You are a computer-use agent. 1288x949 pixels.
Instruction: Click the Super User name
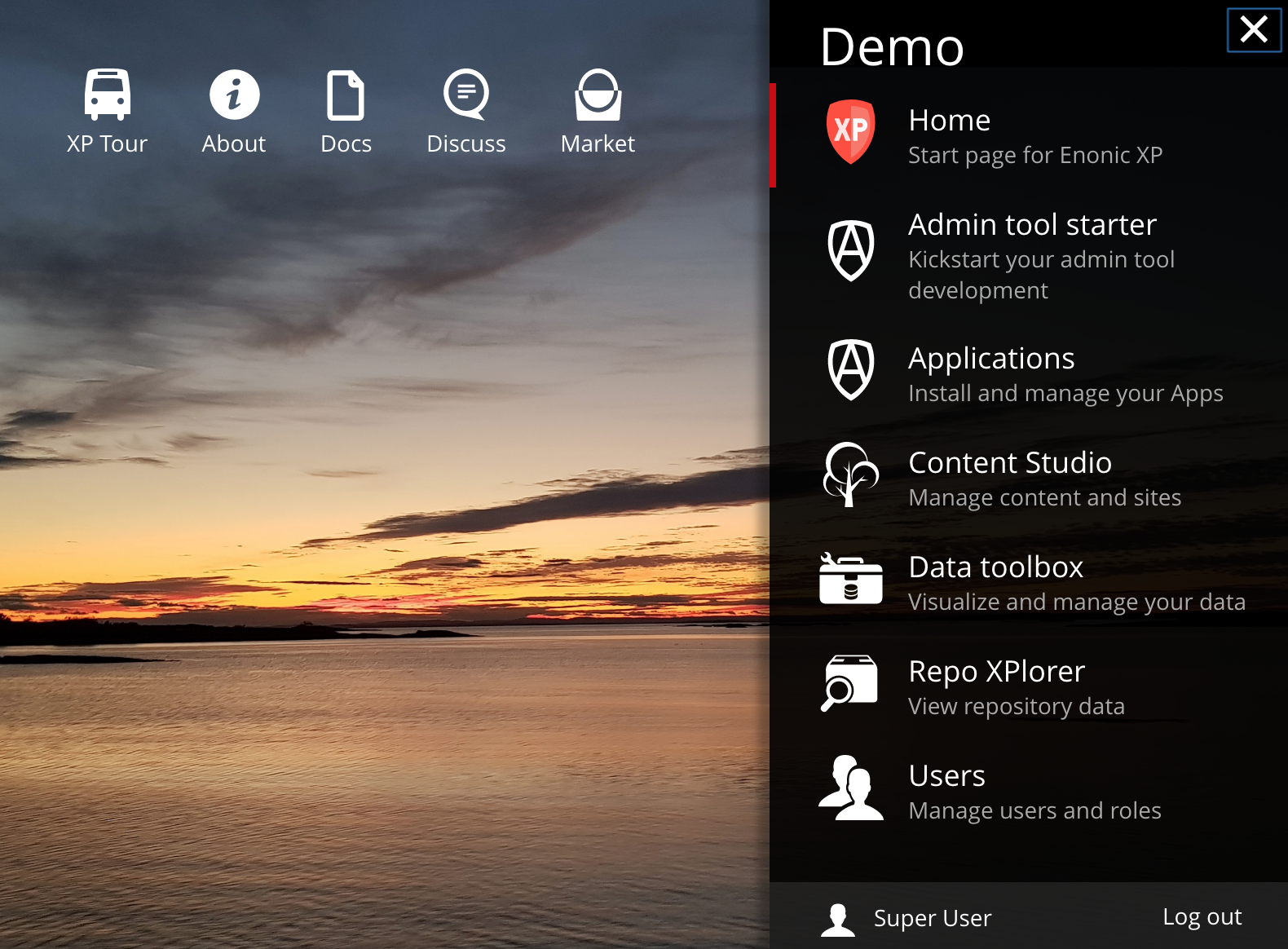pyautogui.click(x=933, y=919)
